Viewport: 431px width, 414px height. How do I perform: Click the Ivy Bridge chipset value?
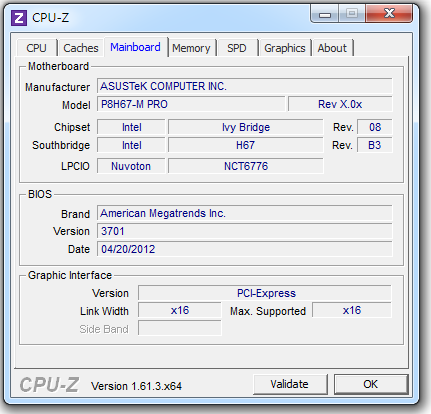click(246, 127)
